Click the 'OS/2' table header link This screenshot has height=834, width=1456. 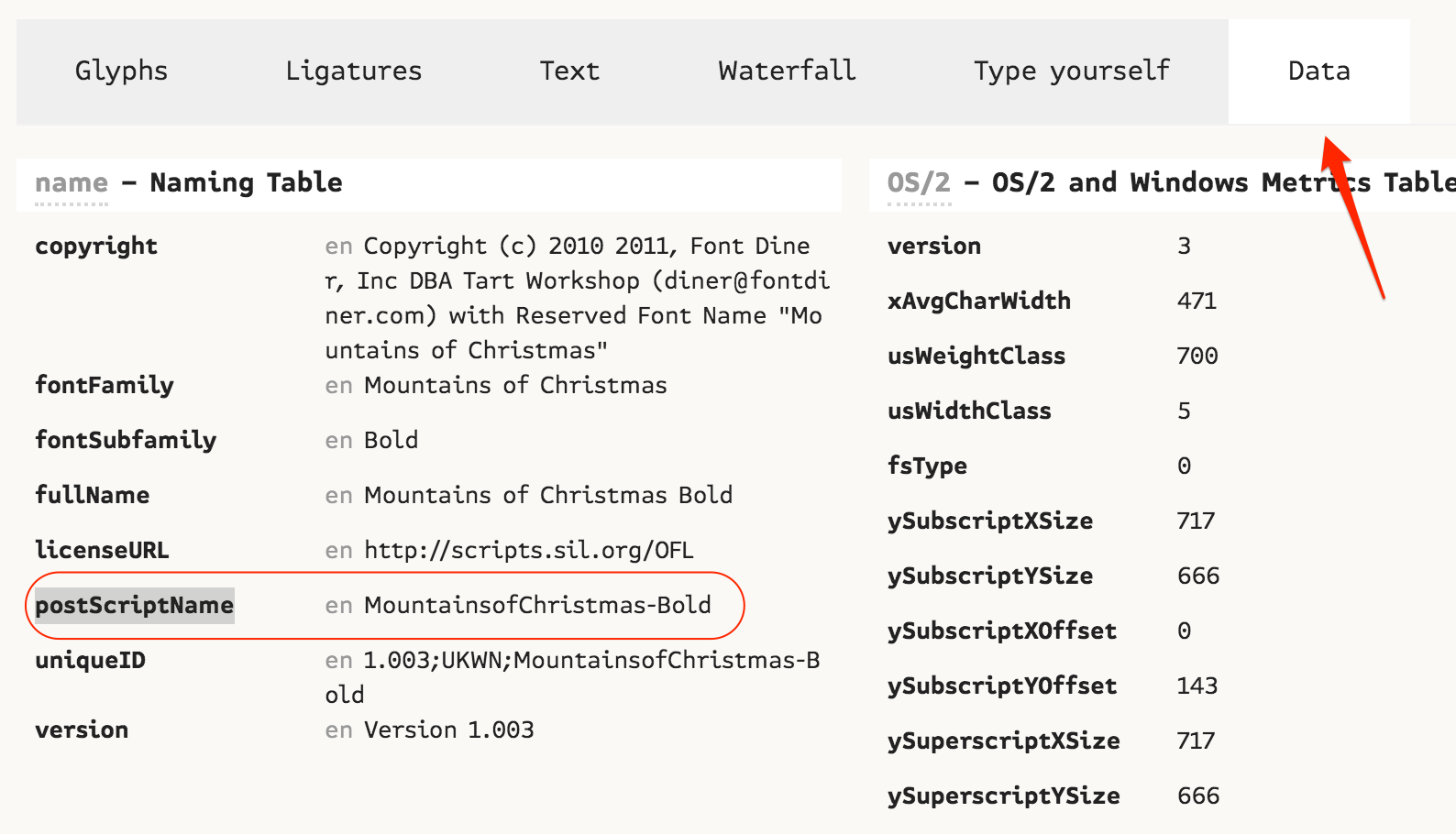pos(919,183)
